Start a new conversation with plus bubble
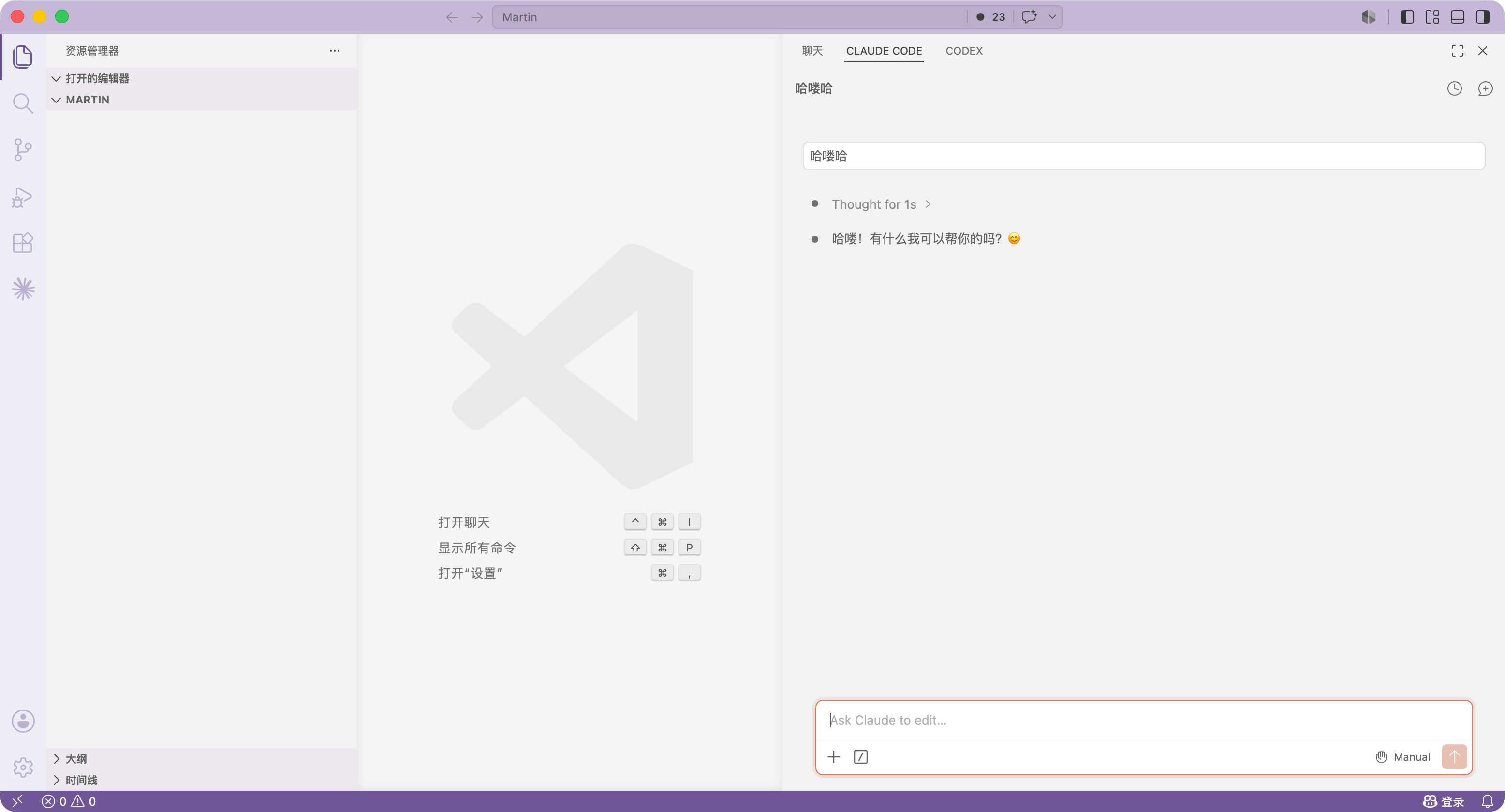This screenshot has height=812, width=1505. [1485, 88]
